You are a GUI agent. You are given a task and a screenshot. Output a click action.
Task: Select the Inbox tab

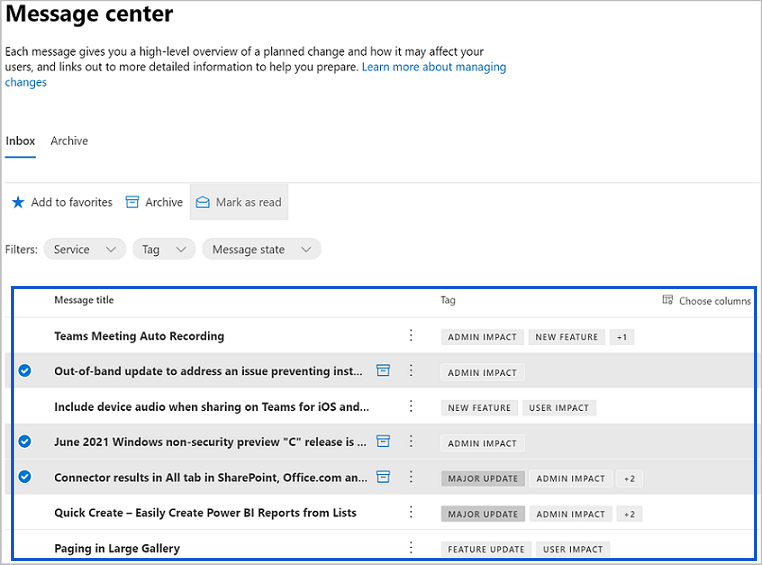click(x=20, y=141)
